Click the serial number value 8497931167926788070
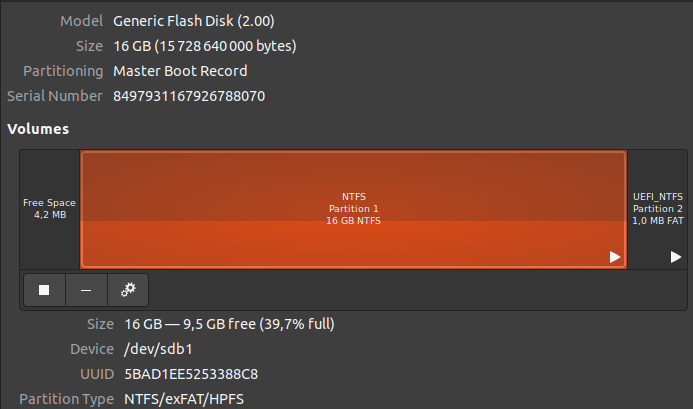Image resolution: width=693 pixels, height=409 pixels. click(x=189, y=96)
